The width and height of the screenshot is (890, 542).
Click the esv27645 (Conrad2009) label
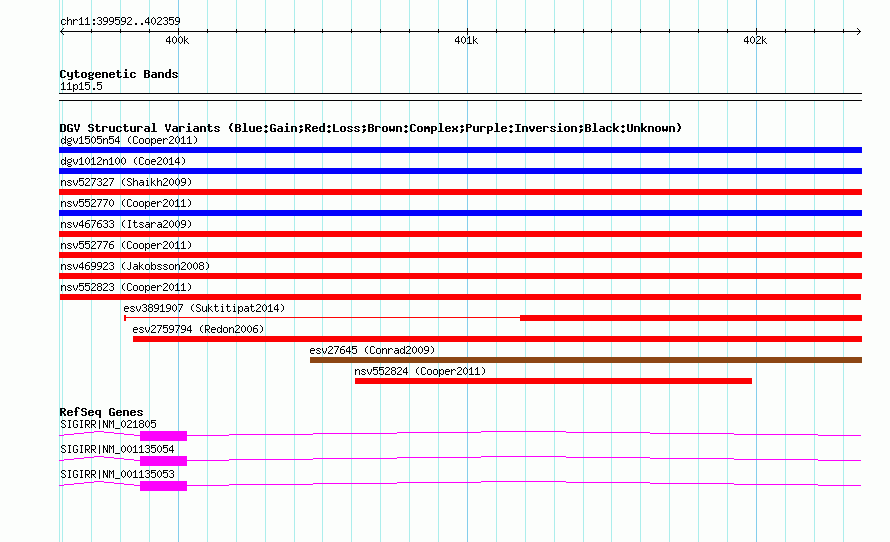tap(372, 350)
